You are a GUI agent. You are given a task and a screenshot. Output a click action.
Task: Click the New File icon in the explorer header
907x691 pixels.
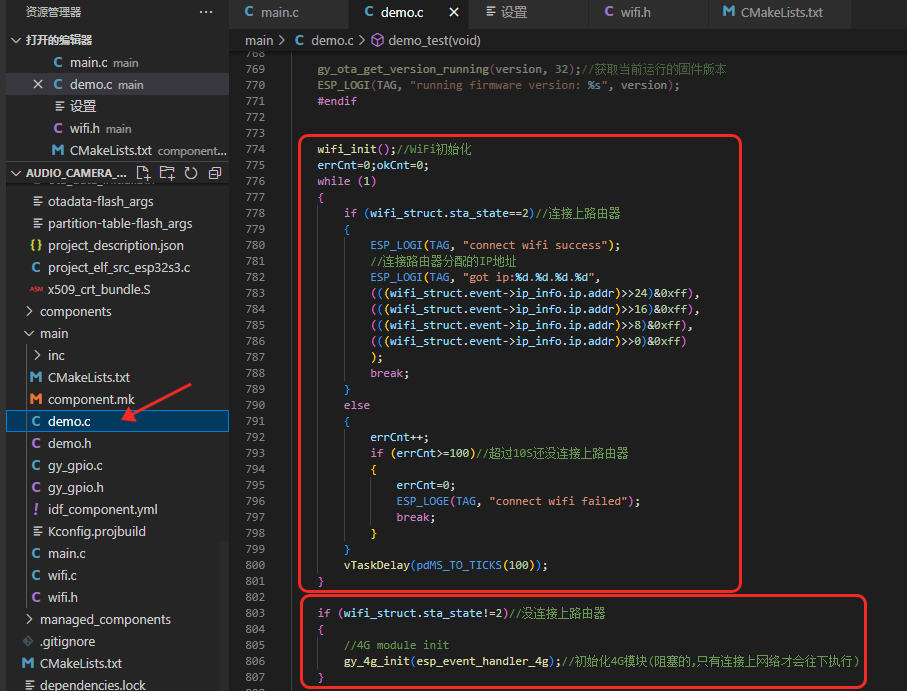(x=143, y=173)
